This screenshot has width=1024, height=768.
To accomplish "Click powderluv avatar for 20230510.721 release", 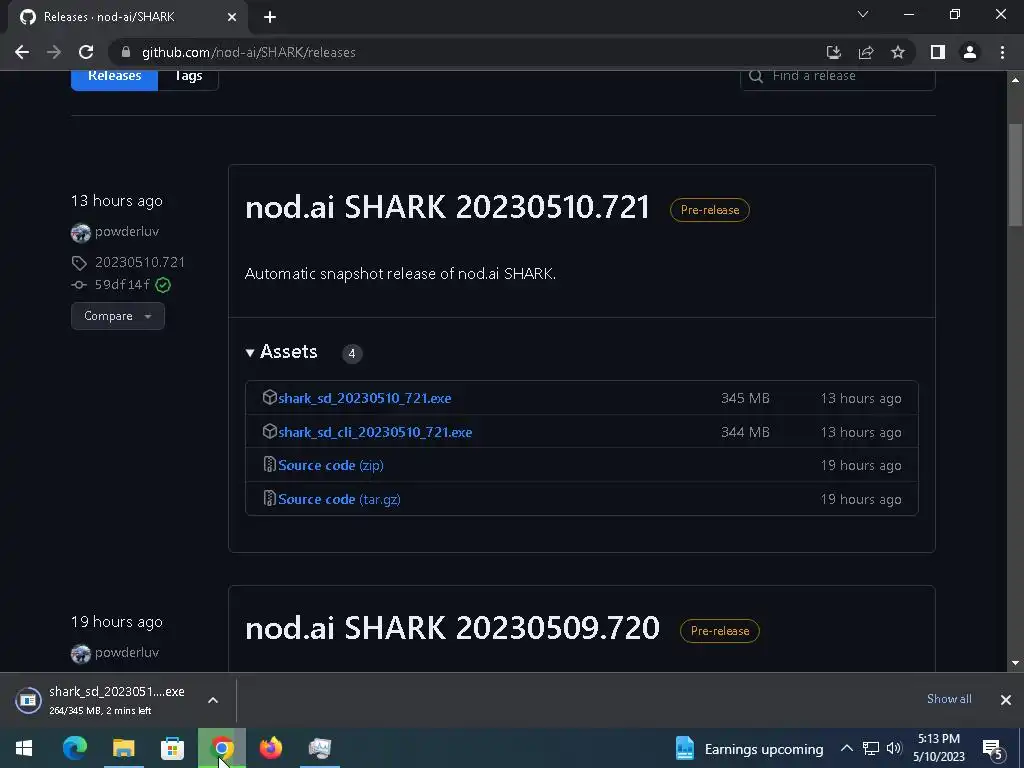I will 81,232.
